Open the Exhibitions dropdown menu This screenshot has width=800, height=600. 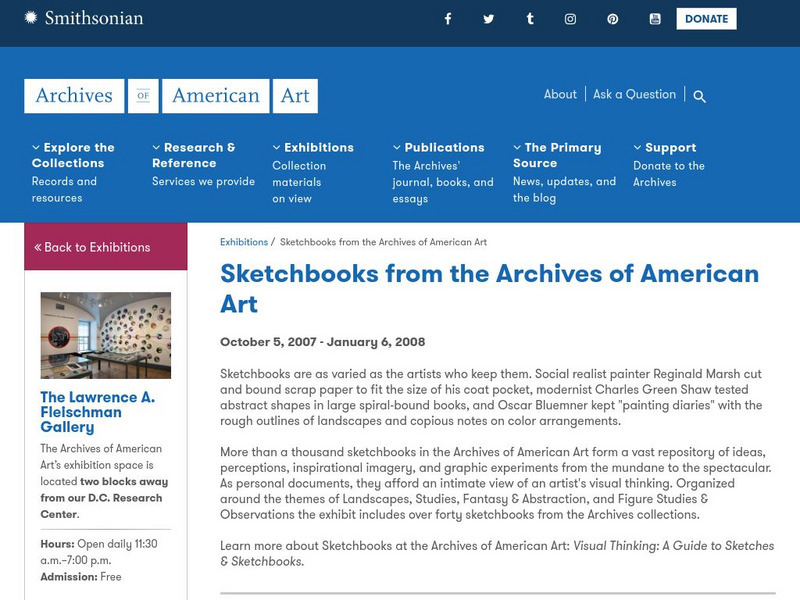coord(313,147)
